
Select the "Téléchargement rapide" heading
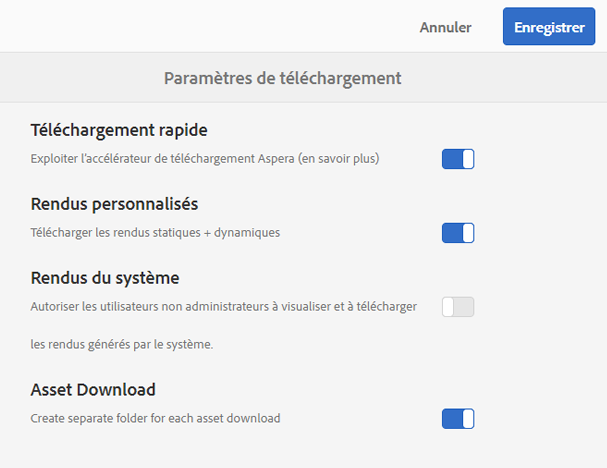[x=119, y=130]
